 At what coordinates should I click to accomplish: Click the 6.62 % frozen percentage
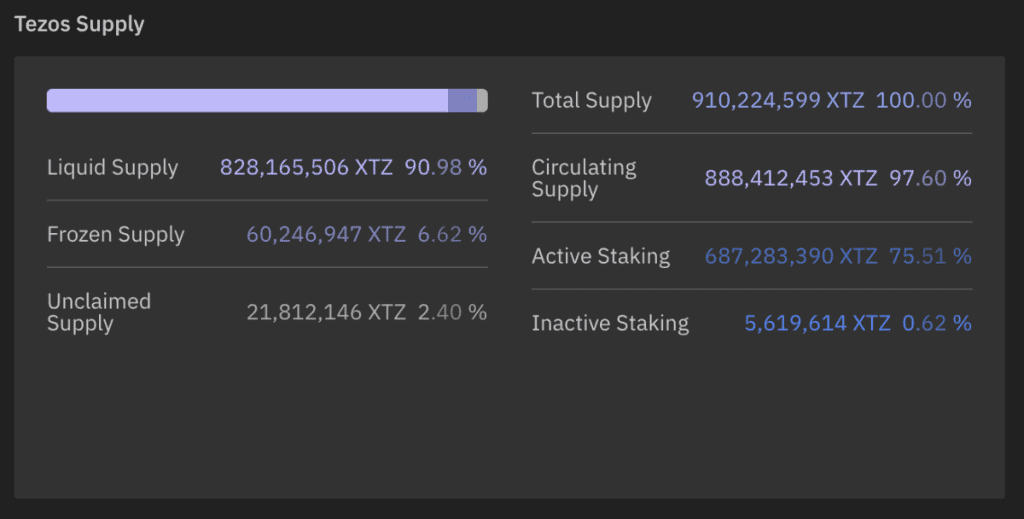(x=452, y=234)
